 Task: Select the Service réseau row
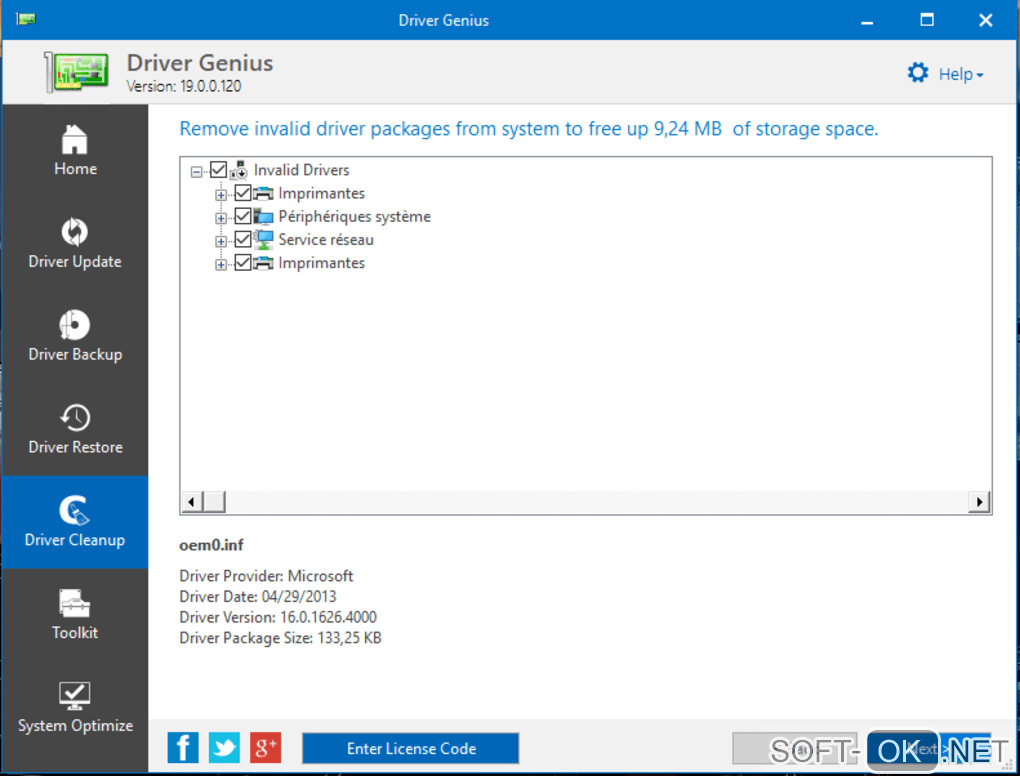[x=326, y=240]
